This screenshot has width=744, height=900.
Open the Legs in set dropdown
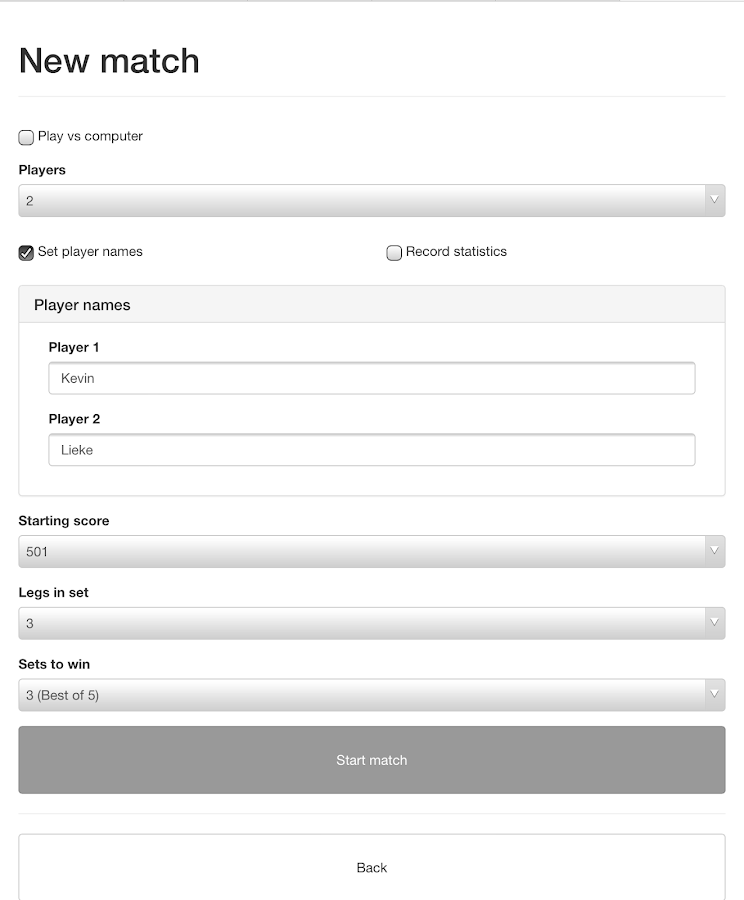[x=360, y=624]
